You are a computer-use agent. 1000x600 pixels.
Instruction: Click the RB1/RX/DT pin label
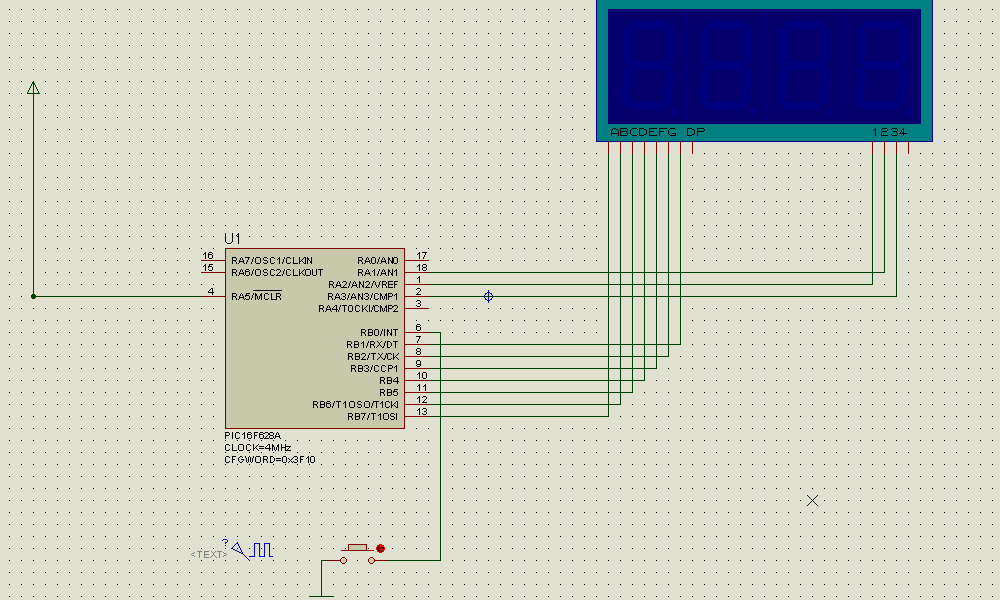pyautogui.click(x=372, y=345)
